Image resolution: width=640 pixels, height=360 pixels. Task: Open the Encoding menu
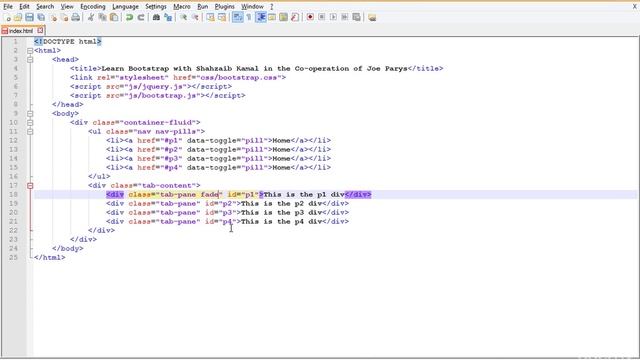(x=93, y=7)
